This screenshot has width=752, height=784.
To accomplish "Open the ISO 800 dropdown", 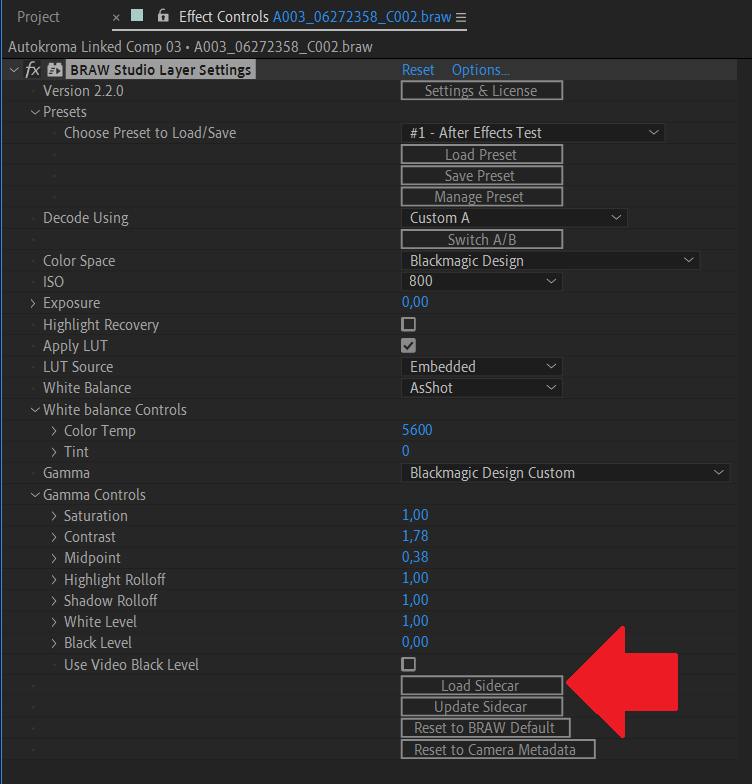I will point(481,282).
